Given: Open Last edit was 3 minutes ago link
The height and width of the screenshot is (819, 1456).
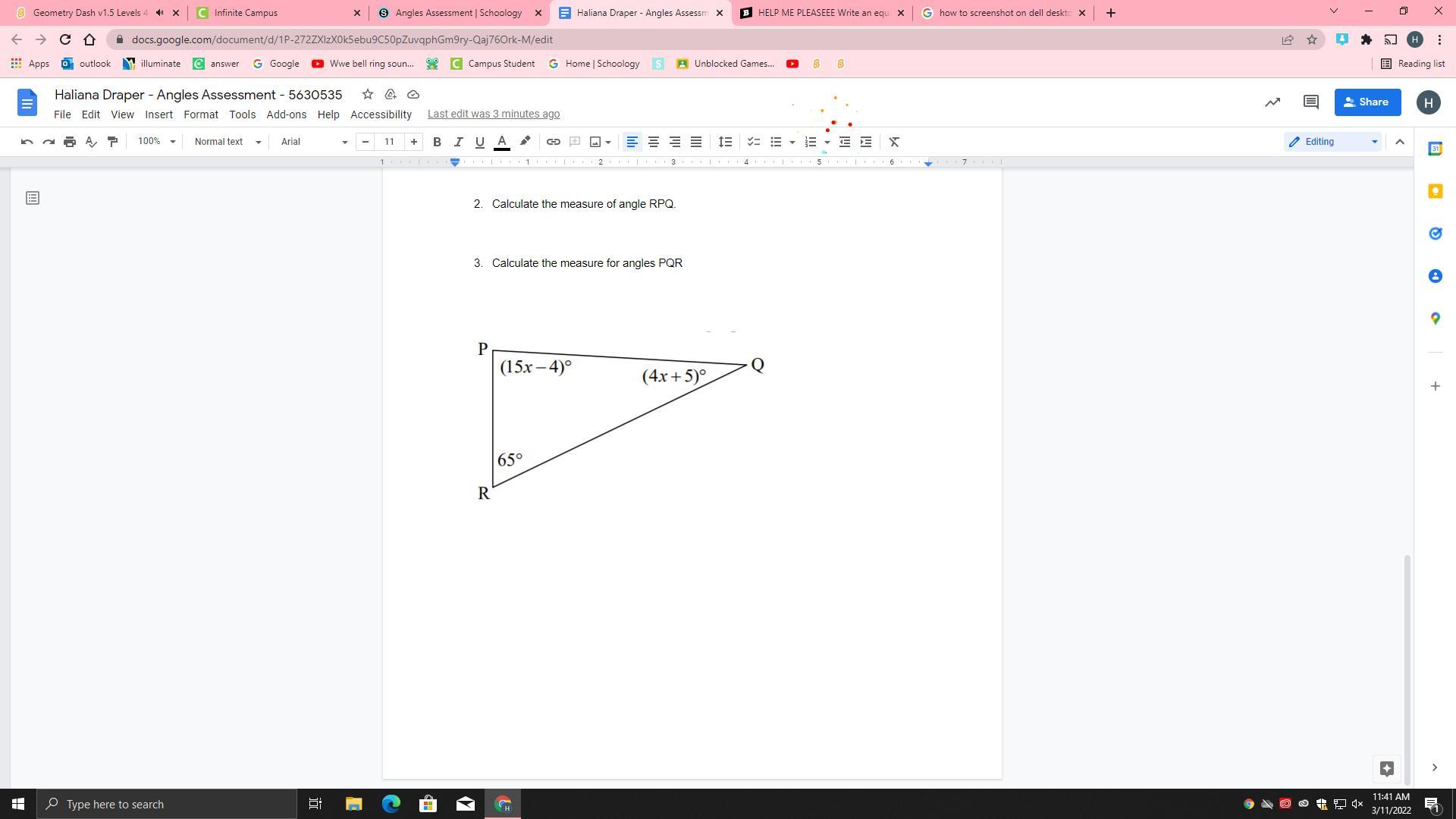Looking at the screenshot, I should pos(494,114).
